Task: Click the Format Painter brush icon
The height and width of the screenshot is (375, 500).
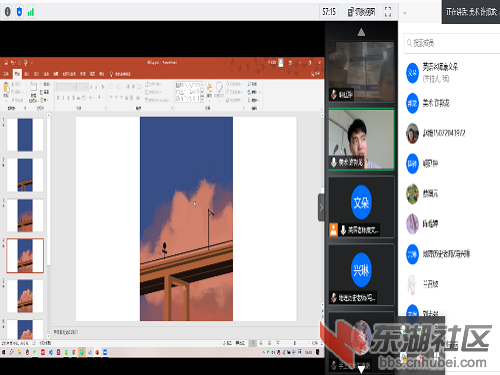Action: click(13, 100)
